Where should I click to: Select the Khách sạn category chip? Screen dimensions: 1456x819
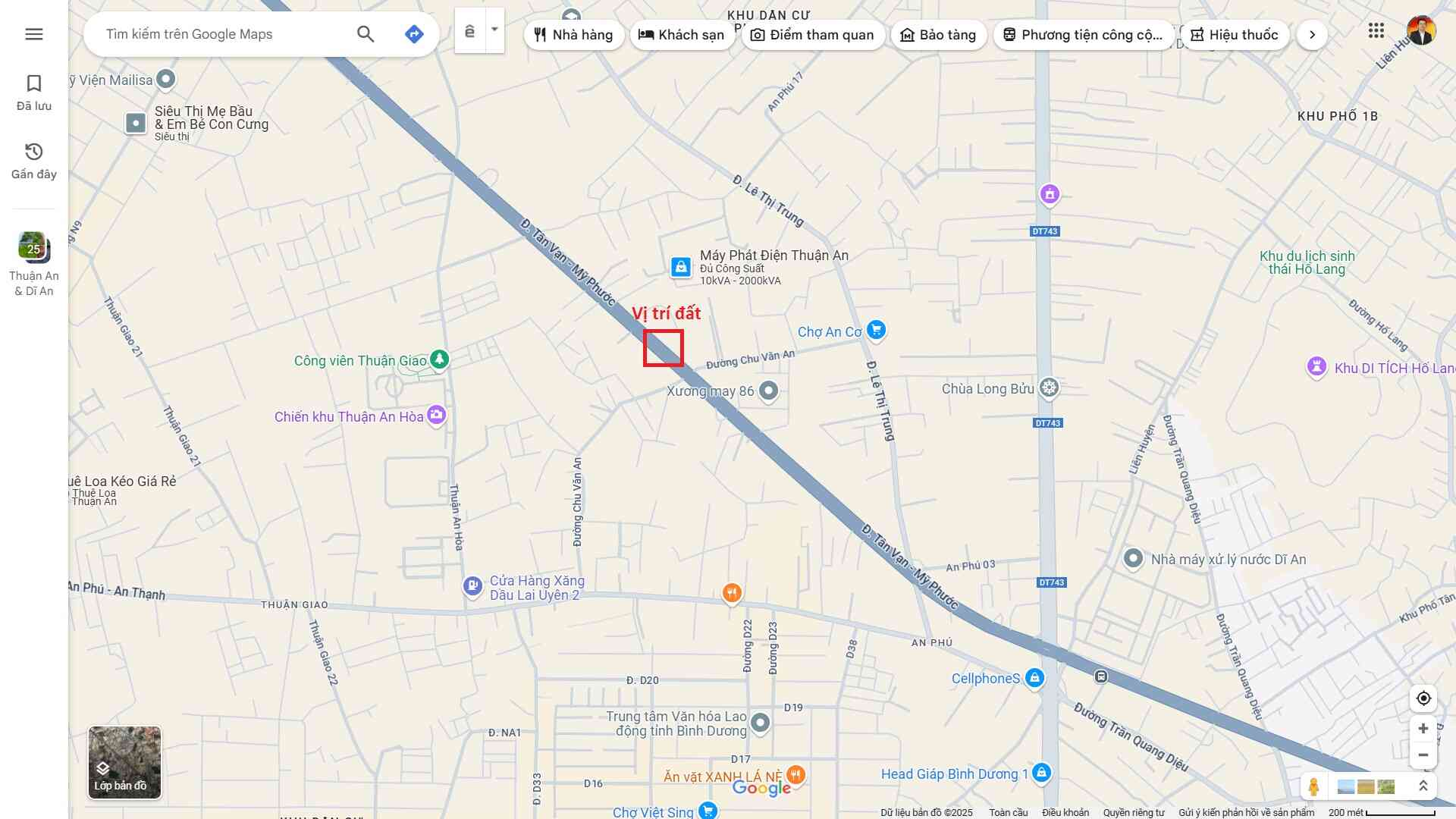pyautogui.click(x=681, y=35)
